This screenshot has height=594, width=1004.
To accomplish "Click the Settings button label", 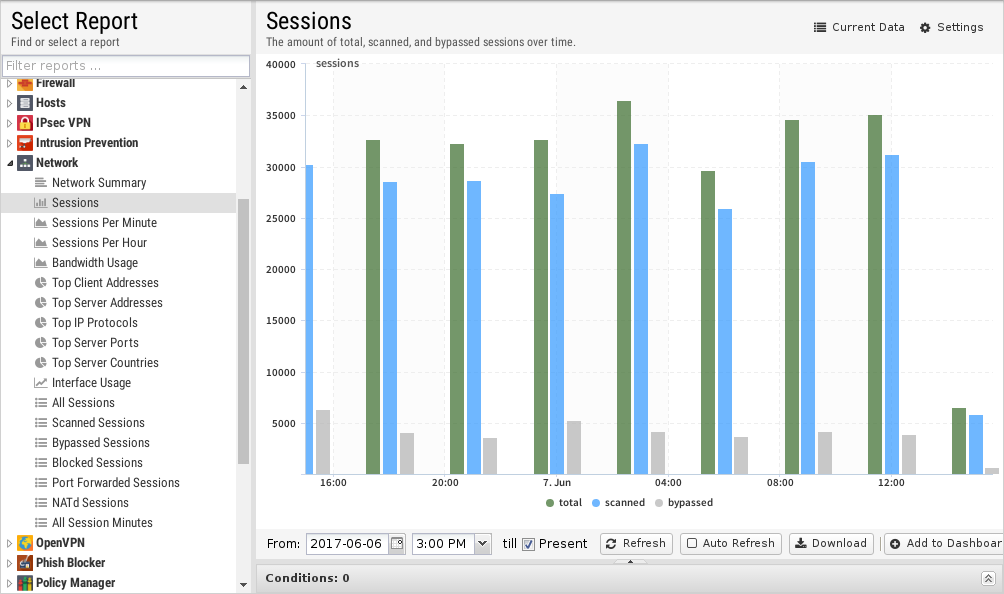I will 960,28.
